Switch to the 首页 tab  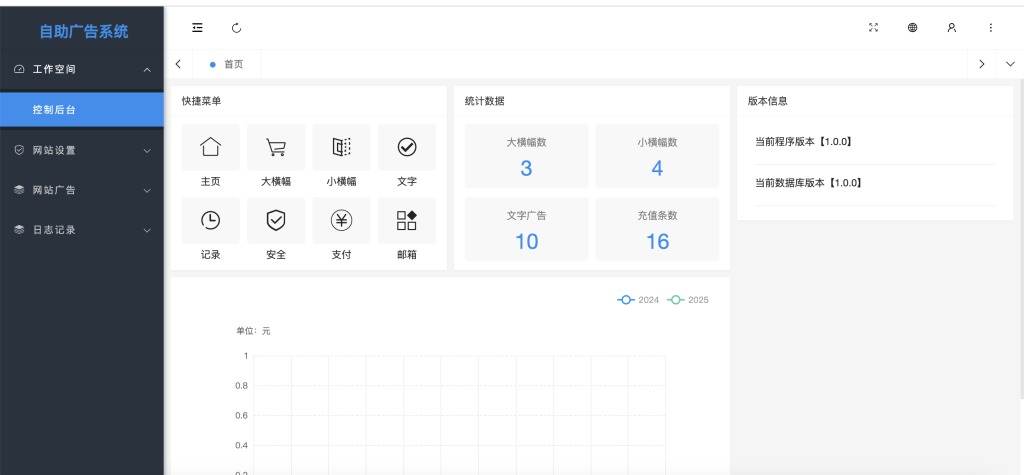click(228, 64)
